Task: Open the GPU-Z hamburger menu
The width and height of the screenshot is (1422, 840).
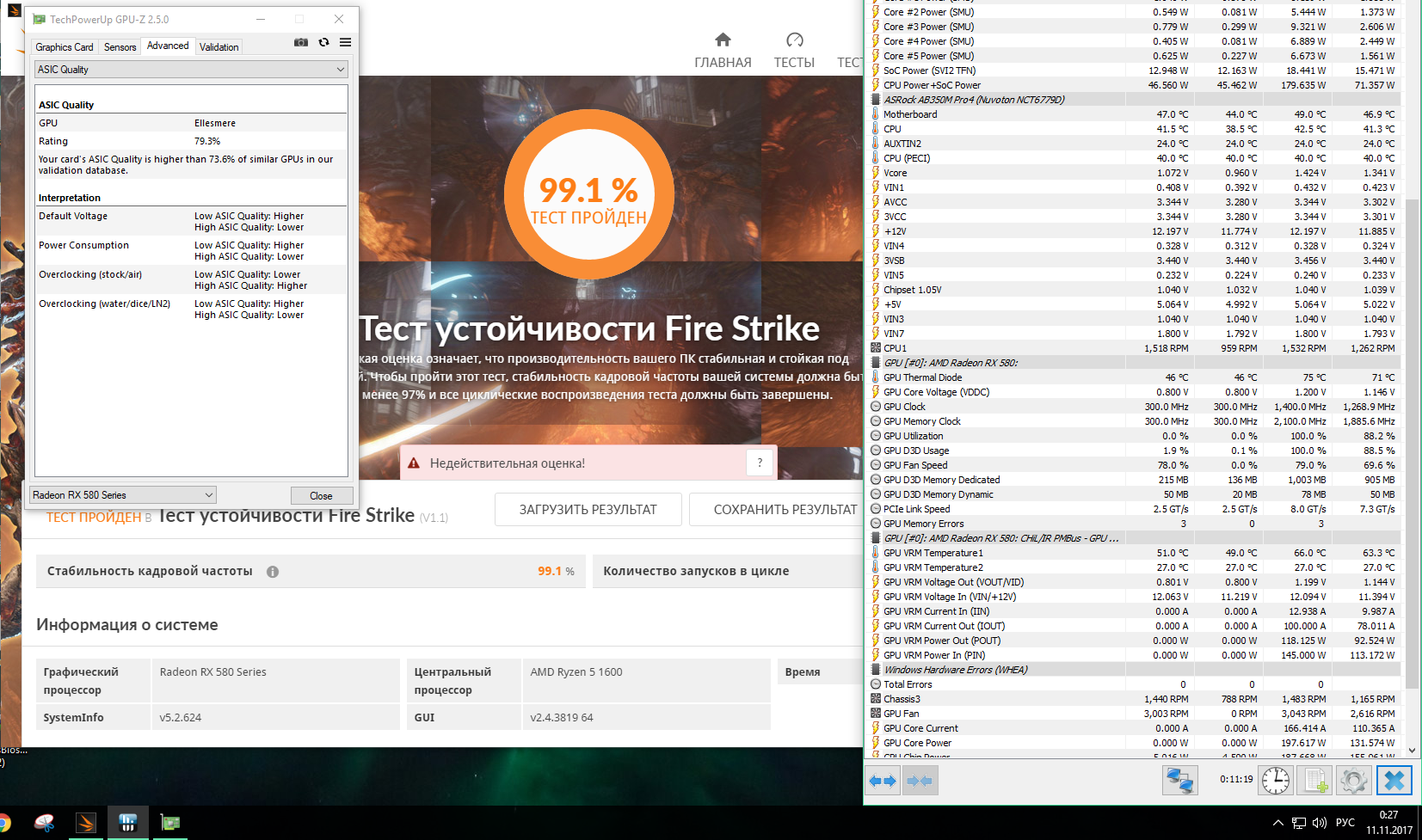Action: click(345, 42)
